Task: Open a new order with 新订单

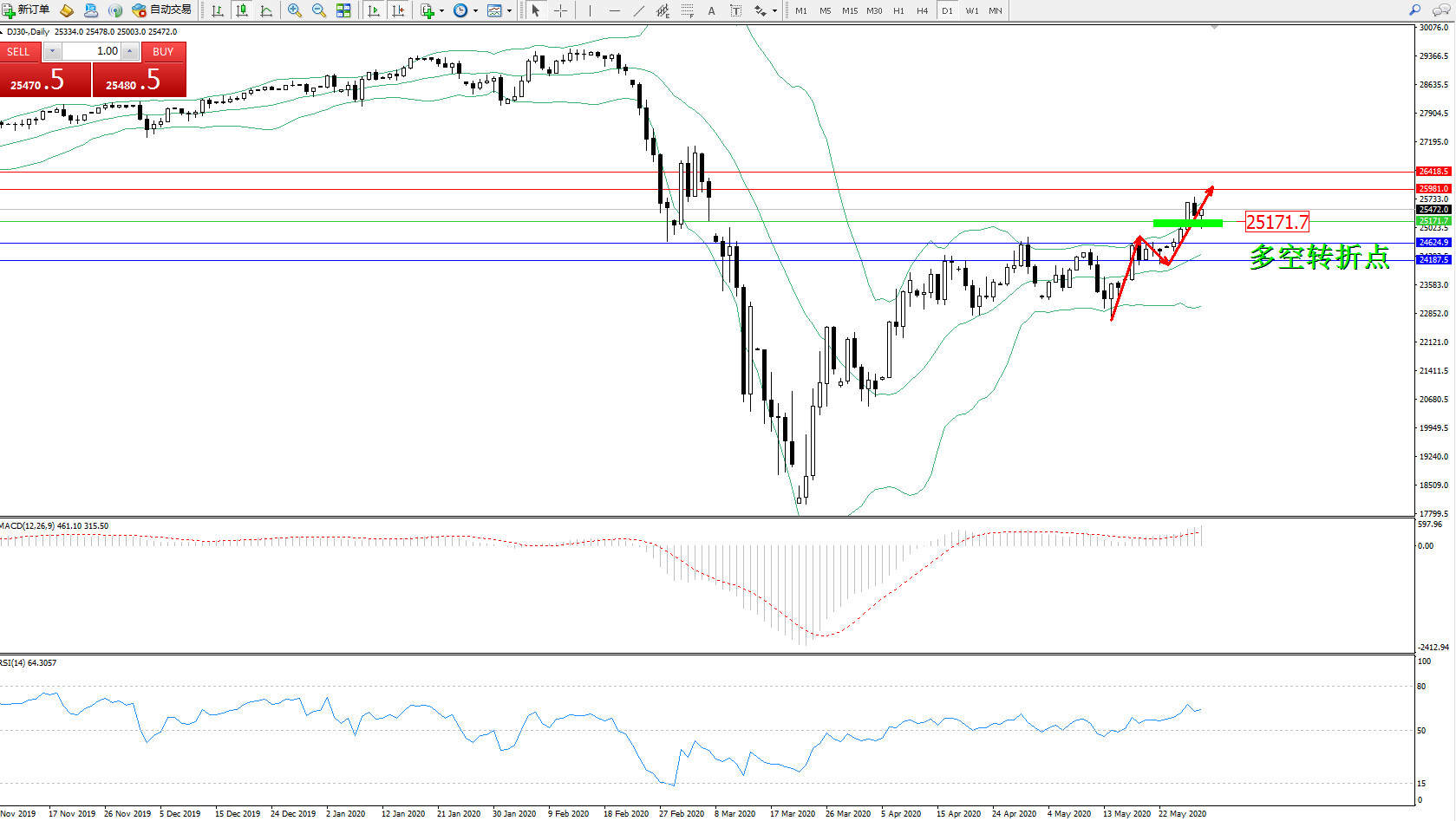Action: [26, 10]
